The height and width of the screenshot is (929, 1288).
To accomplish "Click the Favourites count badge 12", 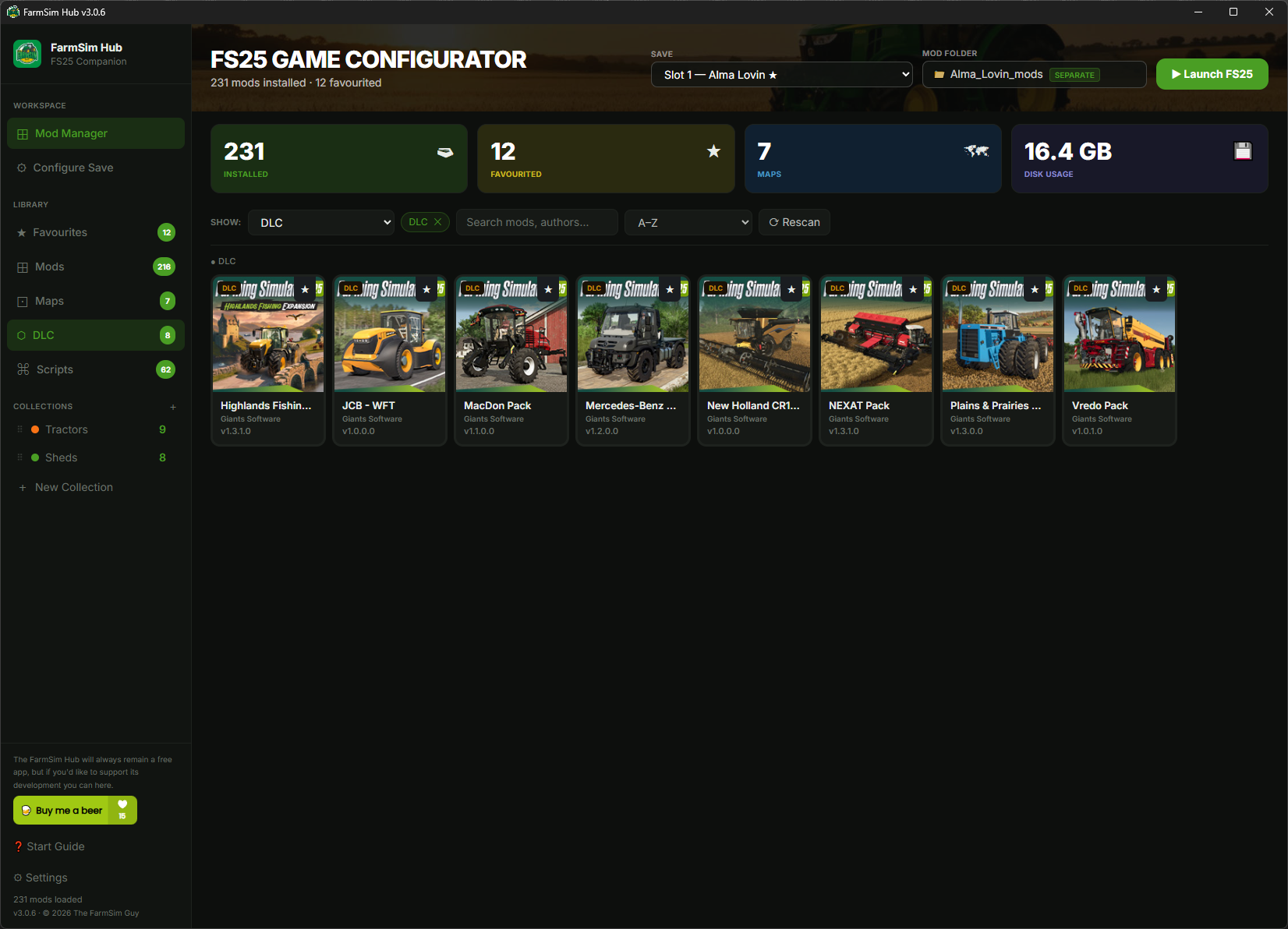I will (166, 232).
